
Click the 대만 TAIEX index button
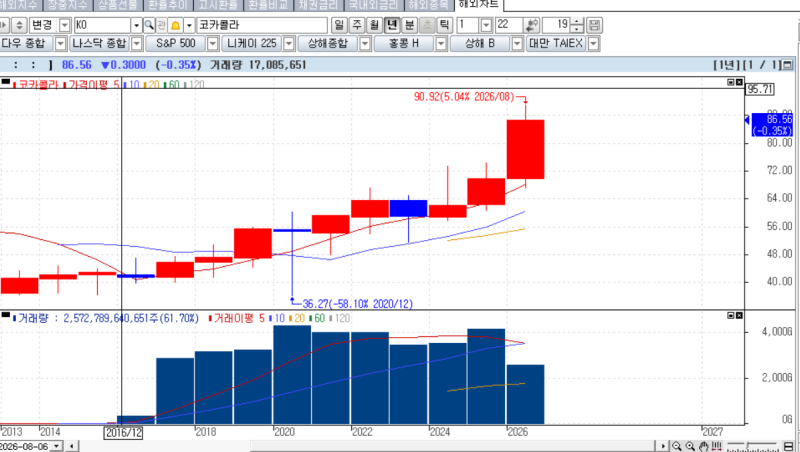coord(556,44)
